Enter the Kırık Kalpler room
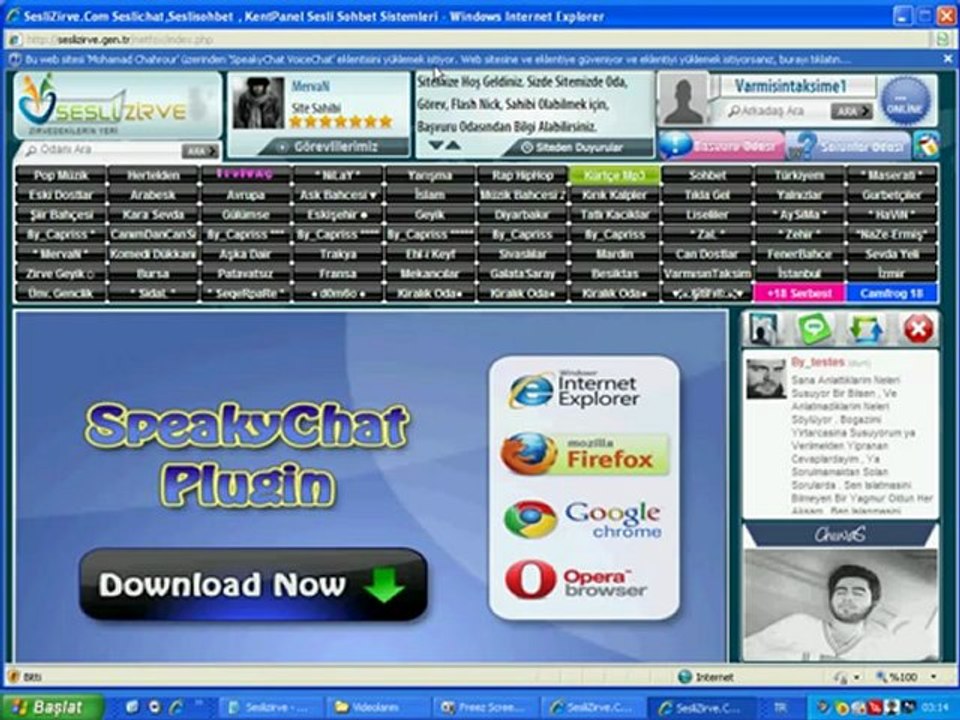Image resolution: width=960 pixels, height=720 pixels. pos(614,195)
